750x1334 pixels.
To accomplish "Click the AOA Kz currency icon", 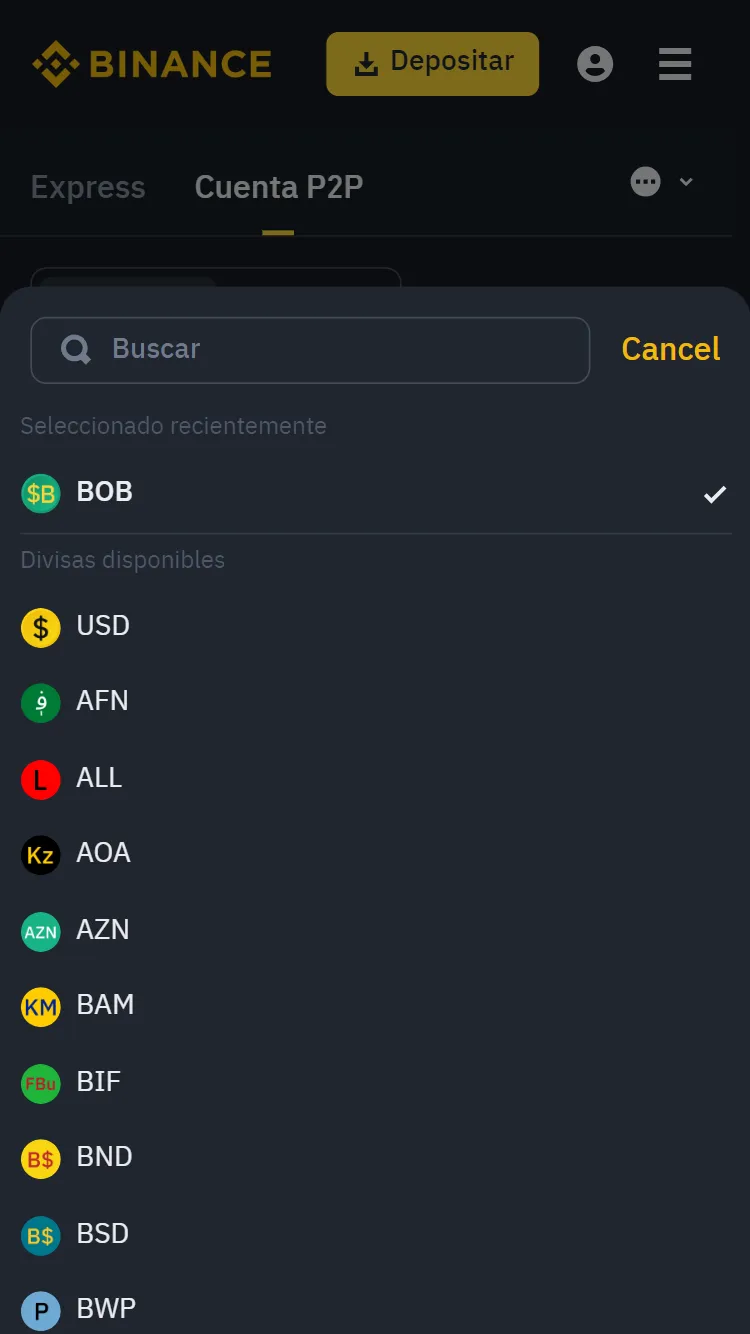I will point(41,855).
